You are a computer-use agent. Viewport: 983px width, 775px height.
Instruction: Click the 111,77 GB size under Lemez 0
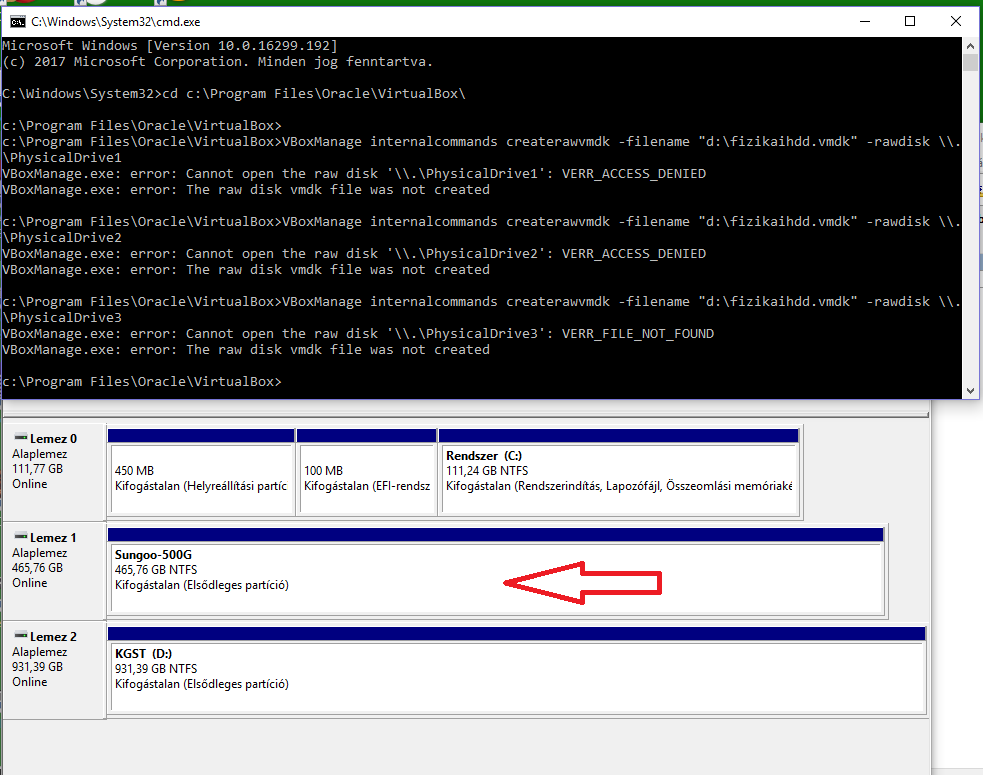pyautogui.click(x=38, y=469)
